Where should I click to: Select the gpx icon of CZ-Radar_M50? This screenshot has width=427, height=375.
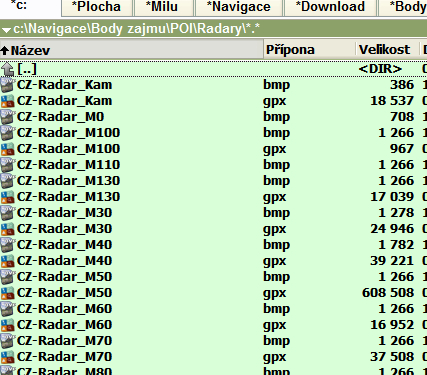click(x=7, y=293)
